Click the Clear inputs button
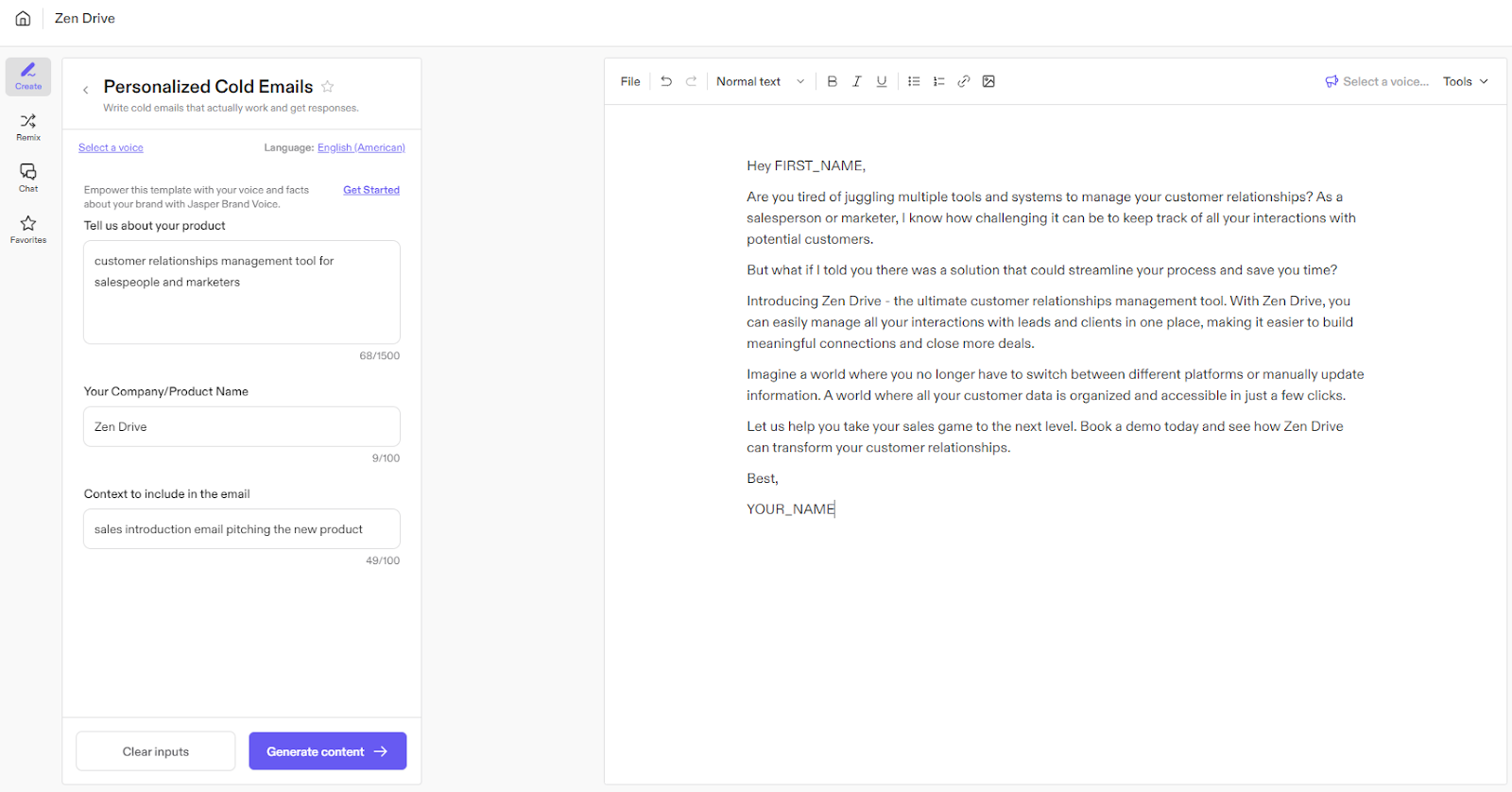1512x792 pixels. pyautogui.click(x=156, y=751)
